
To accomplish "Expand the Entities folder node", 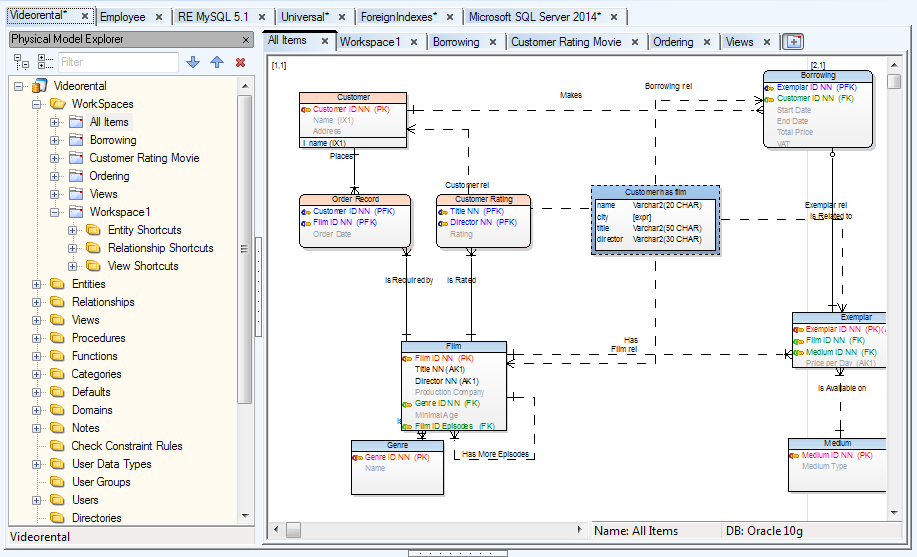I will tap(37, 284).
